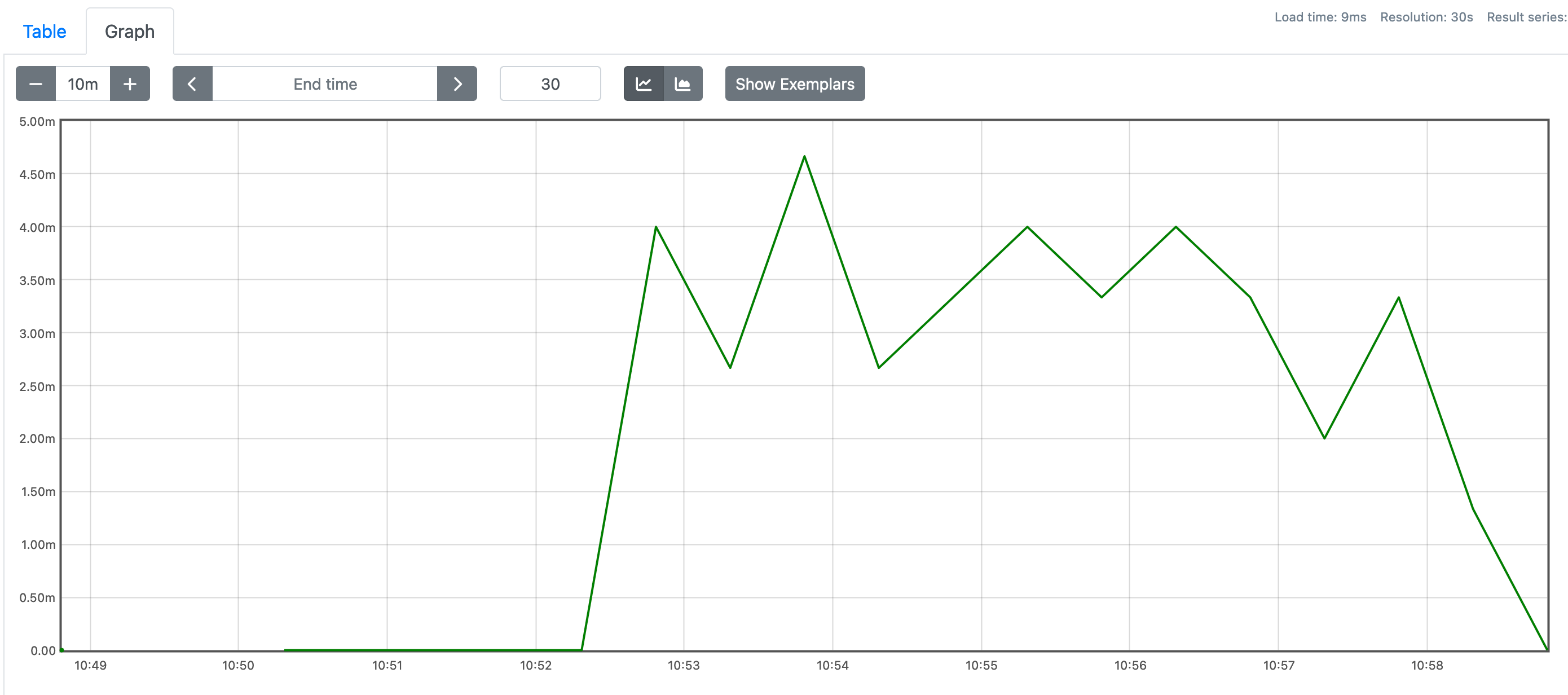The width and height of the screenshot is (1568, 695).
Task: Switch to the line graph view icon
Action: pos(644,84)
